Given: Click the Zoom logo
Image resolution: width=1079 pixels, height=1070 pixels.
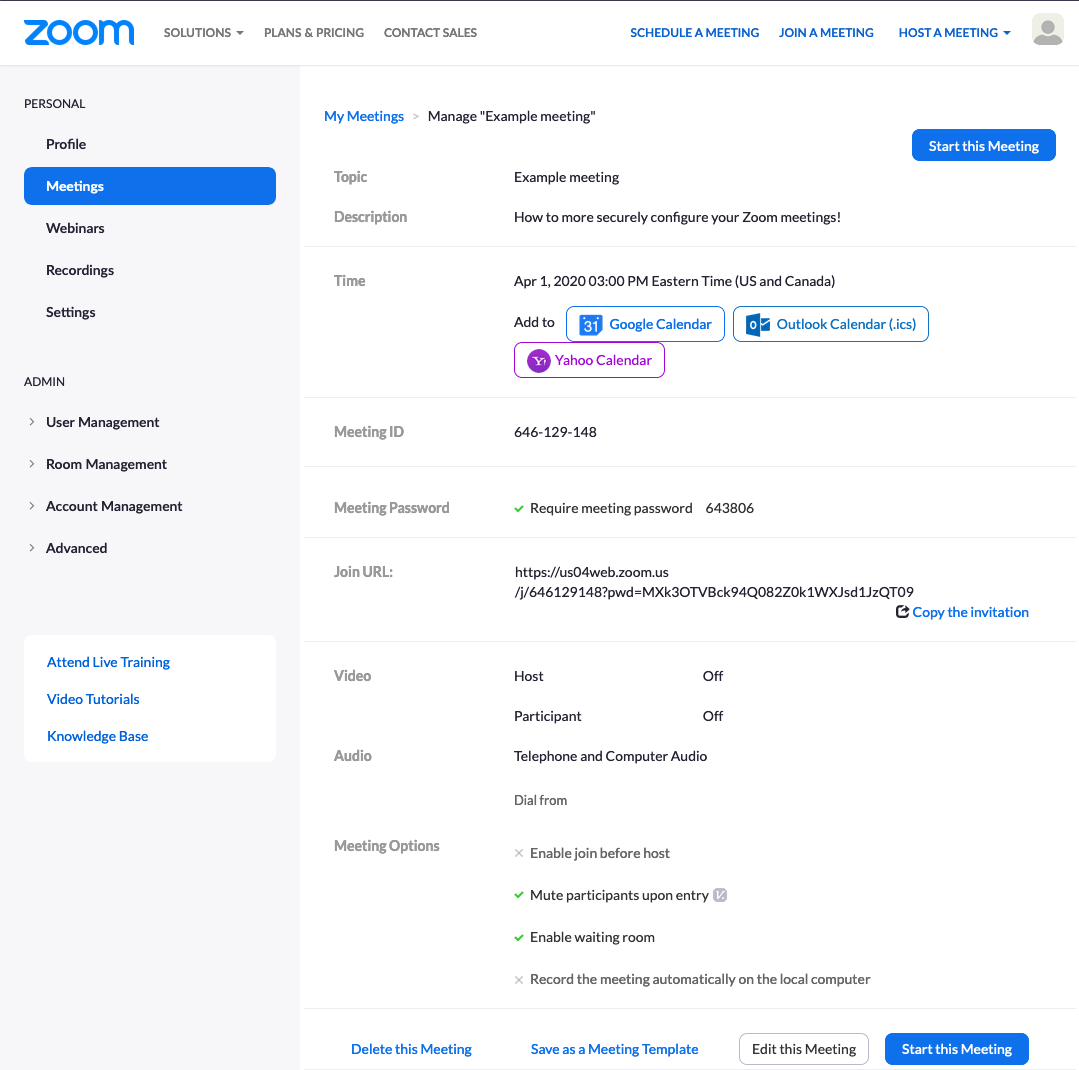Looking at the screenshot, I should click(79, 32).
